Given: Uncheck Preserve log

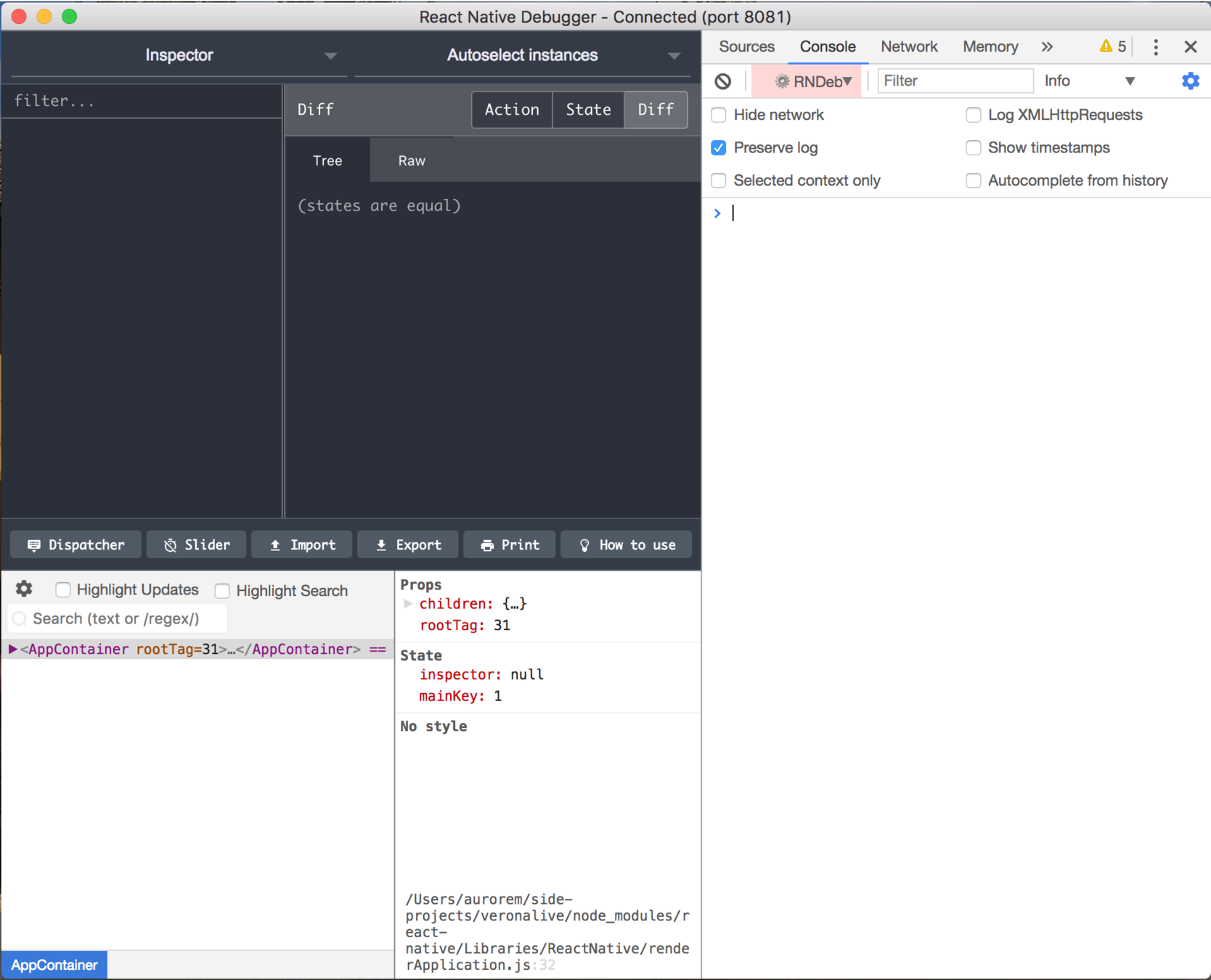Looking at the screenshot, I should pyautogui.click(x=719, y=147).
